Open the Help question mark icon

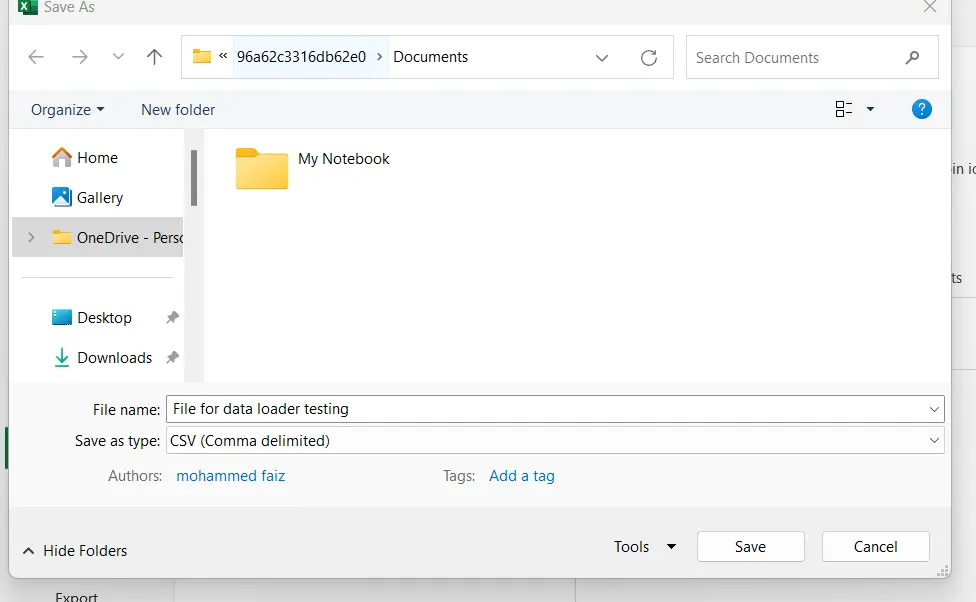point(922,109)
